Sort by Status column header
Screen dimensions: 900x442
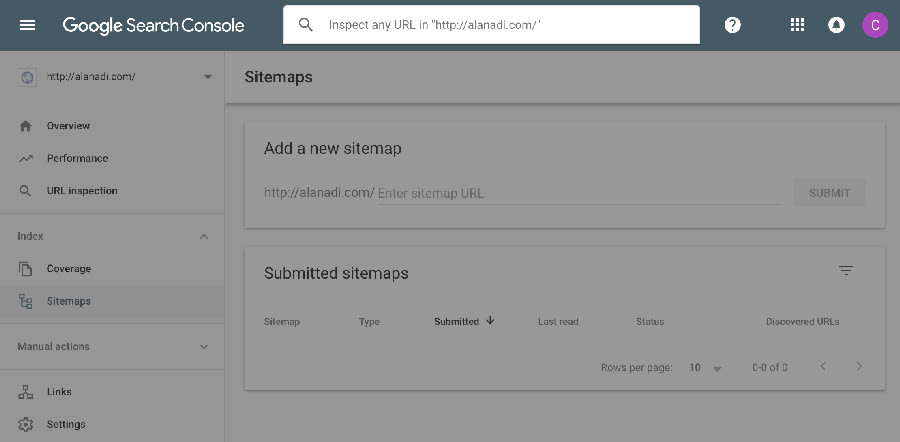[650, 322]
